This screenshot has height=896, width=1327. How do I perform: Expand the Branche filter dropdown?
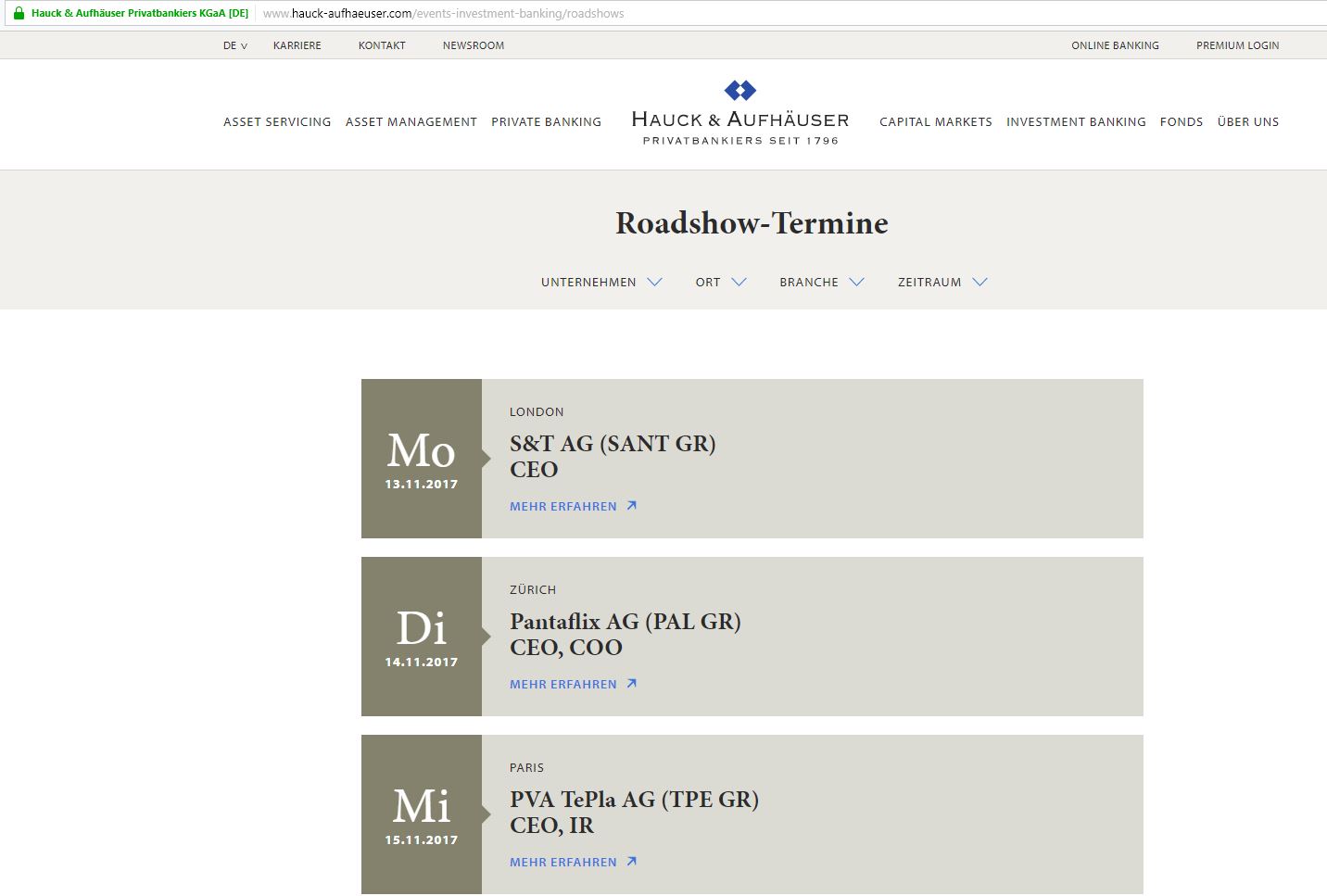point(822,282)
